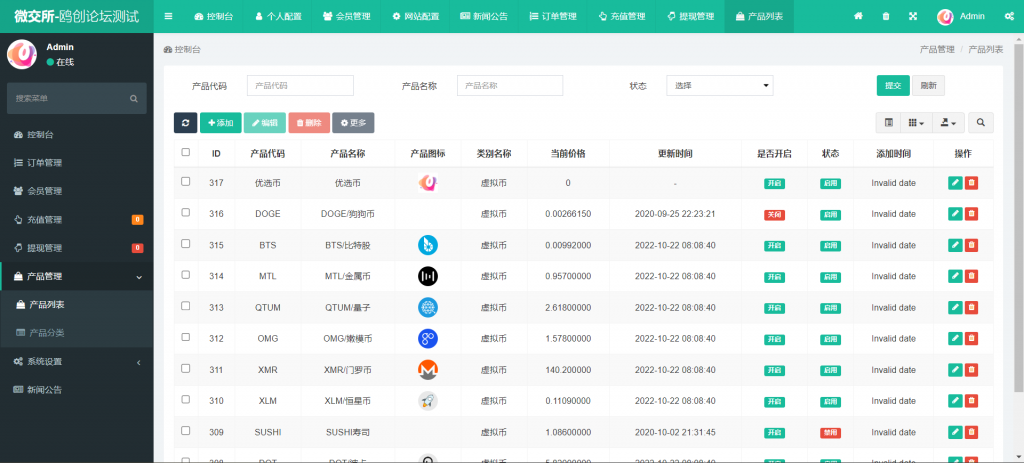Open the columns visibility dropdown

pyautogui.click(x=916, y=123)
